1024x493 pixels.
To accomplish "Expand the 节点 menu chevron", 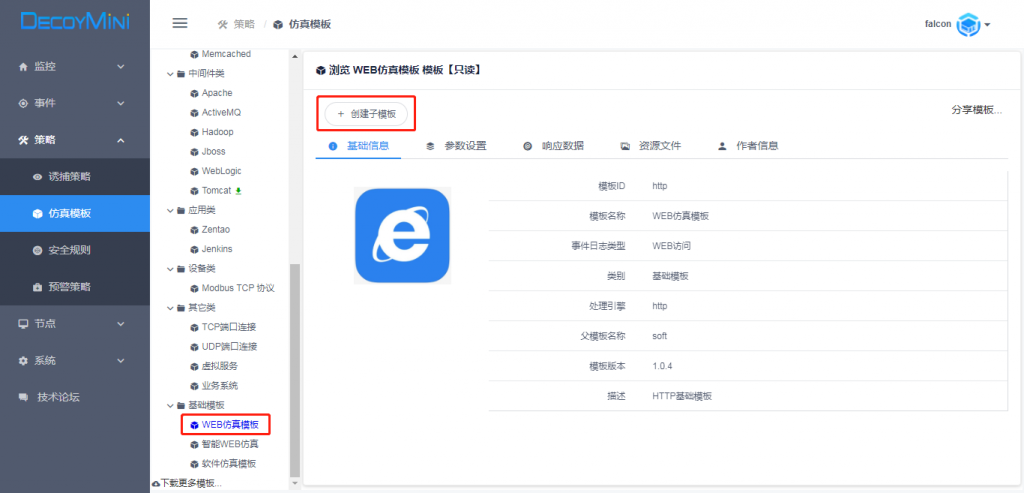I will pyautogui.click(x=121, y=324).
